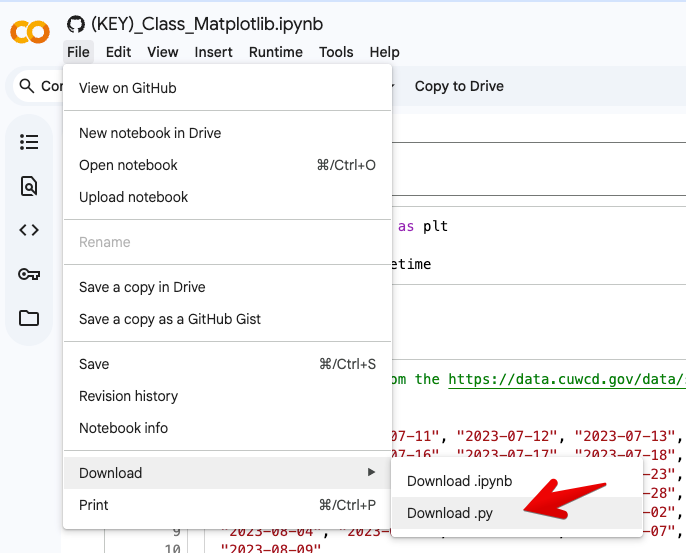Open the Table of contents sidebar icon
Screen dimensions: 686x553
29,142
